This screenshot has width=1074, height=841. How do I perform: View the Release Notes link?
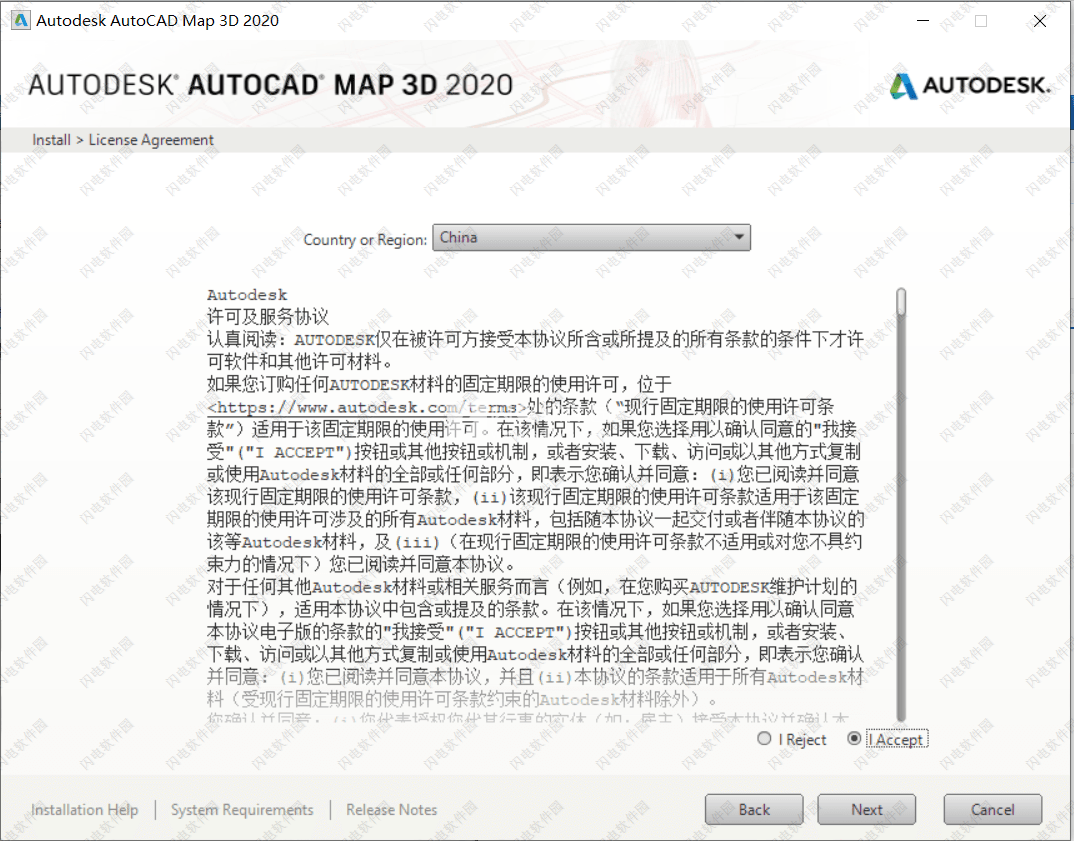(x=392, y=809)
